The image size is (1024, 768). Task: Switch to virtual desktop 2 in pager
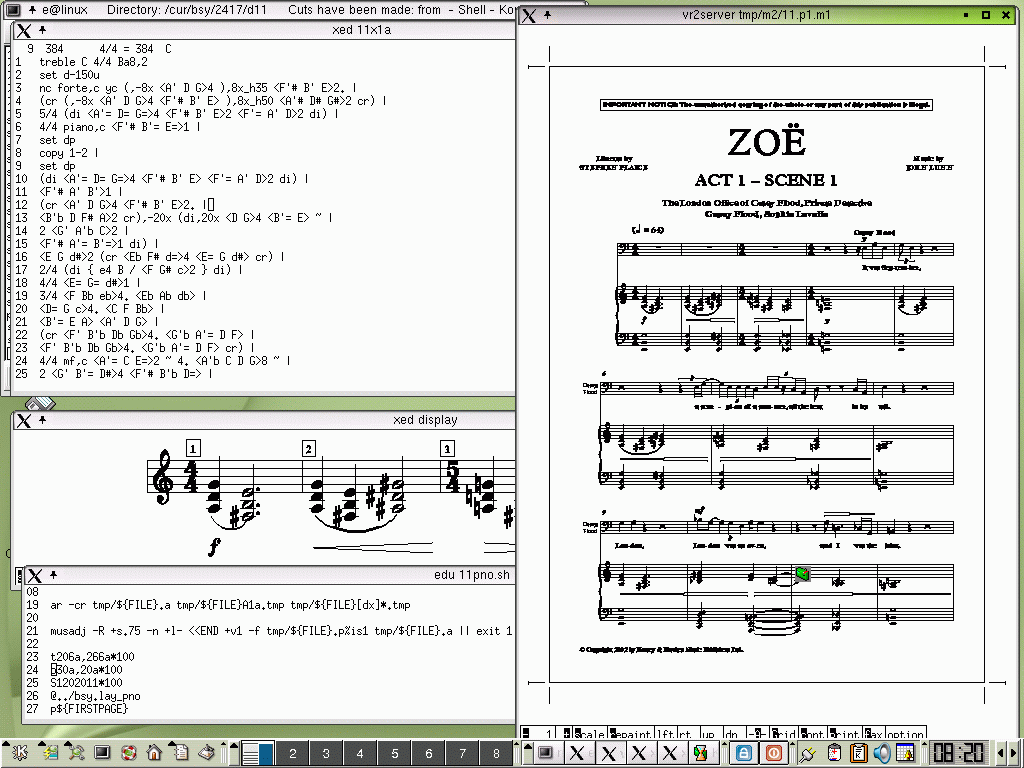tap(292, 754)
